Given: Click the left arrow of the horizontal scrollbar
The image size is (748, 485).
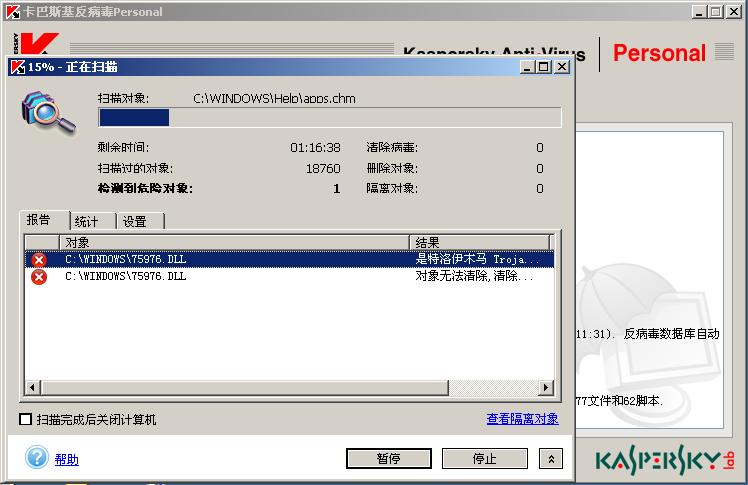Looking at the screenshot, I should point(32,387).
